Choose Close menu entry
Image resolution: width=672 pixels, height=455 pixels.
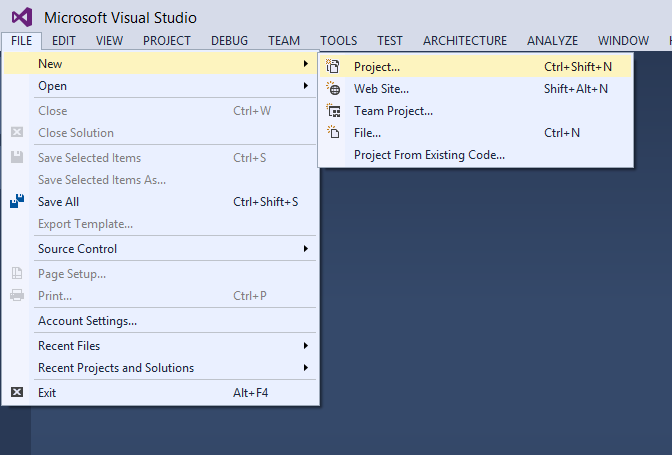[x=160, y=111]
